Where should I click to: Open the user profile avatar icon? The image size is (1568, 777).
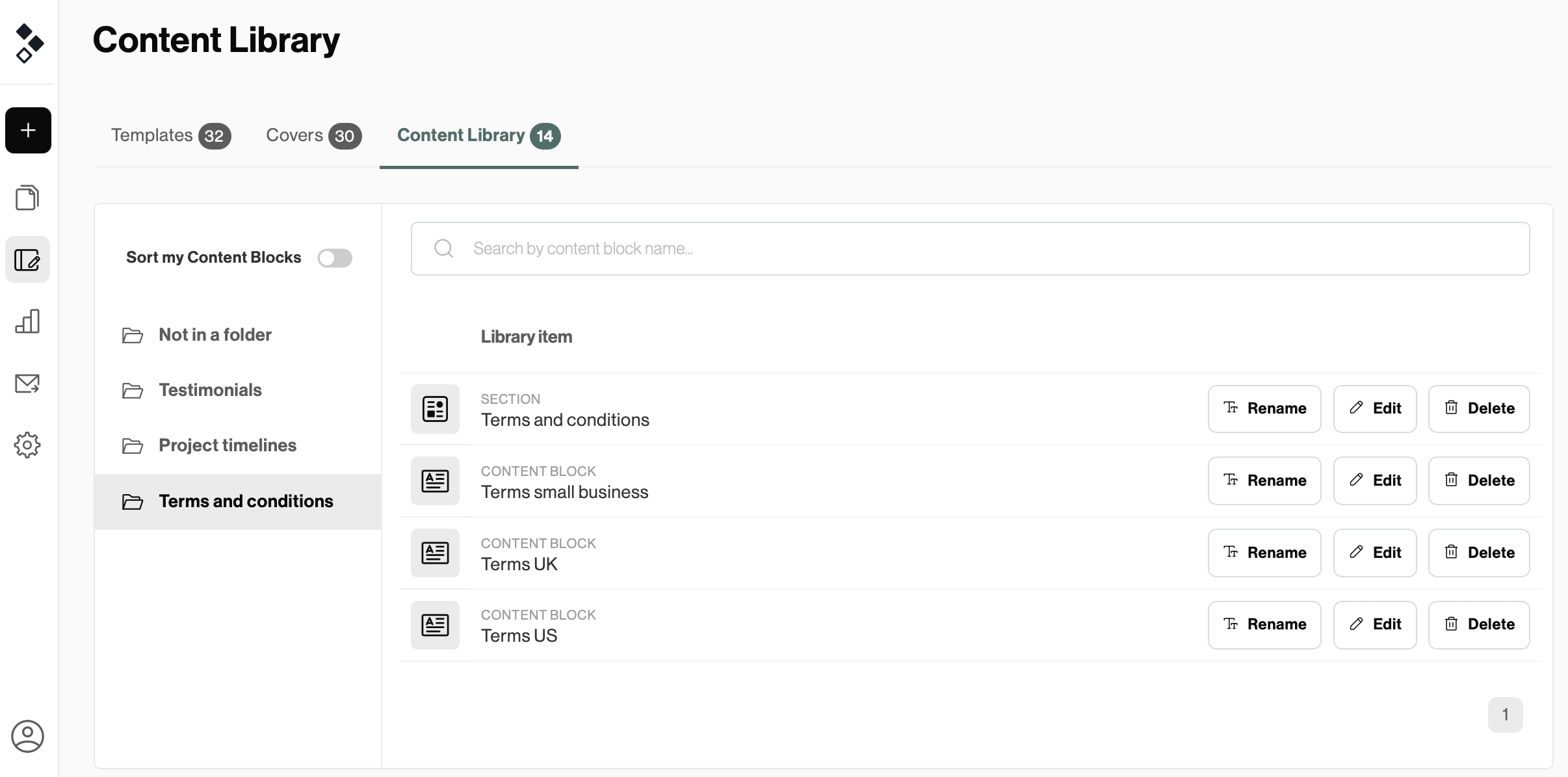pyautogui.click(x=27, y=736)
